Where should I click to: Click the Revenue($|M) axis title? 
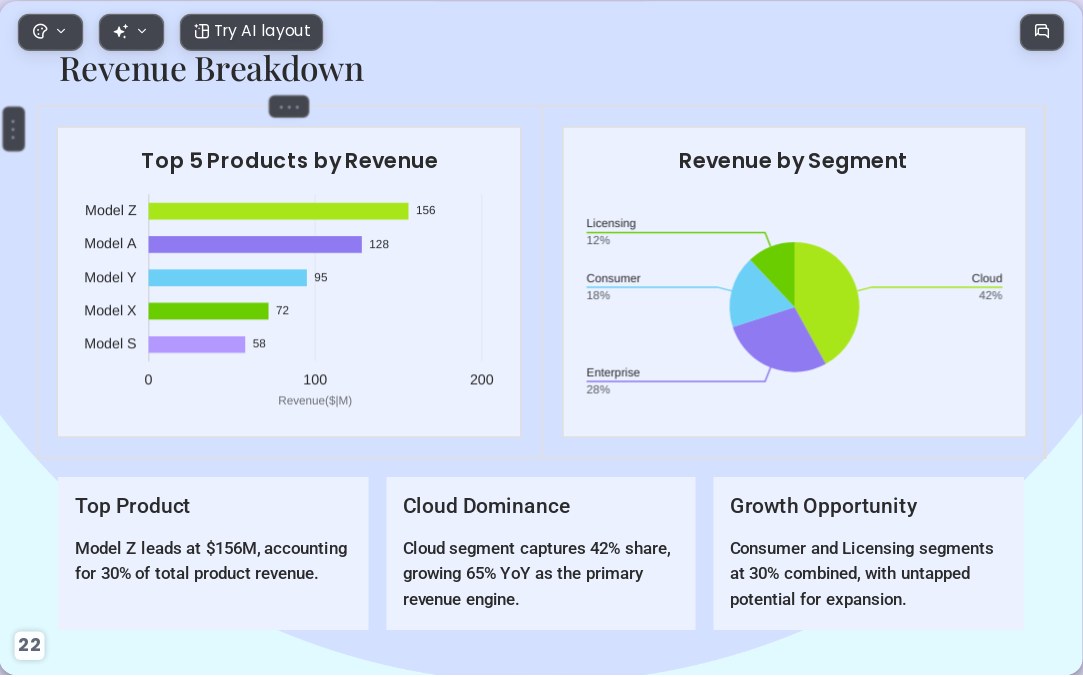click(x=315, y=401)
